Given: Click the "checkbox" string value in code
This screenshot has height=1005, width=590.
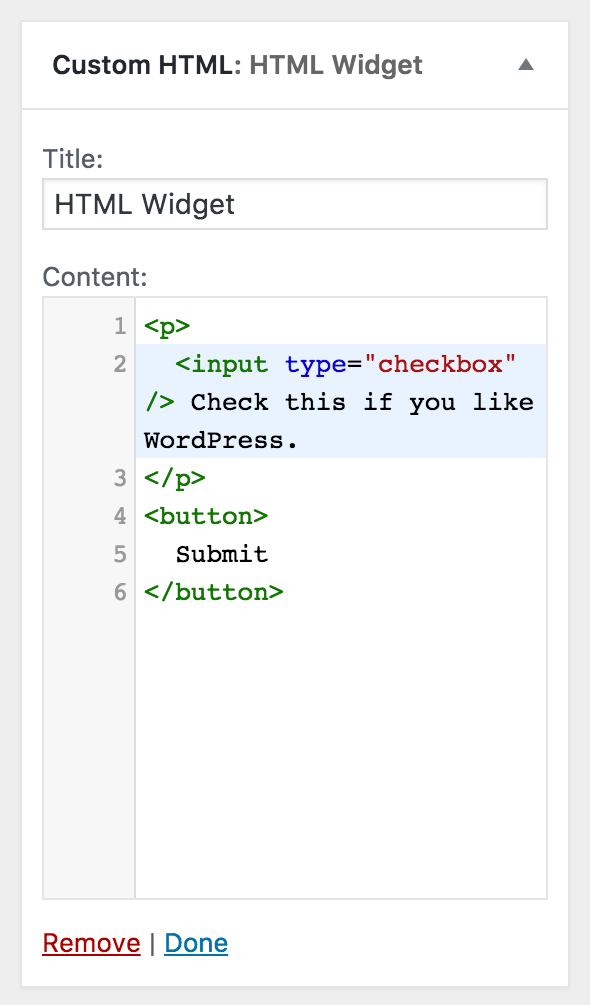Looking at the screenshot, I should [x=440, y=364].
